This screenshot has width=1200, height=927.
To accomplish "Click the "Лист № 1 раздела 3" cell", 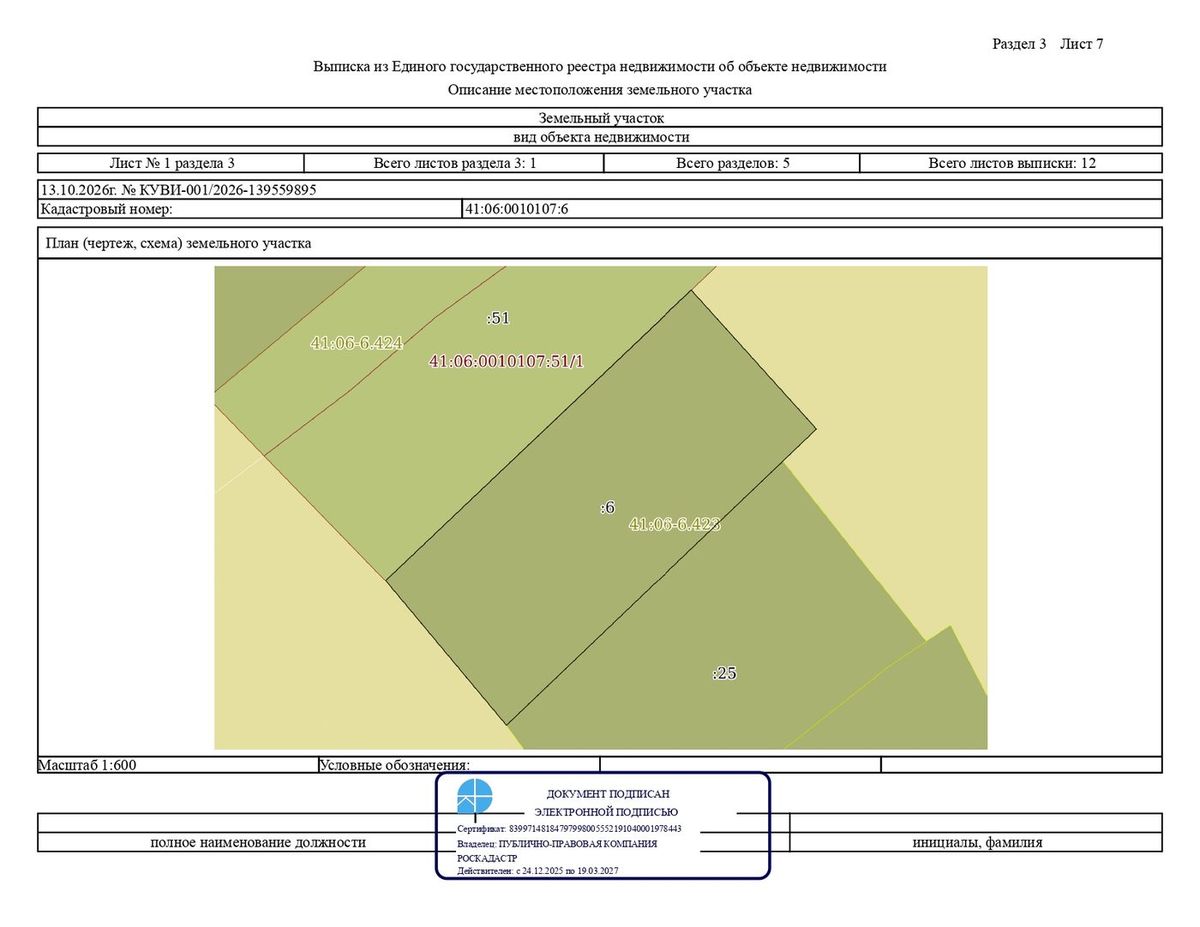I will [x=171, y=163].
